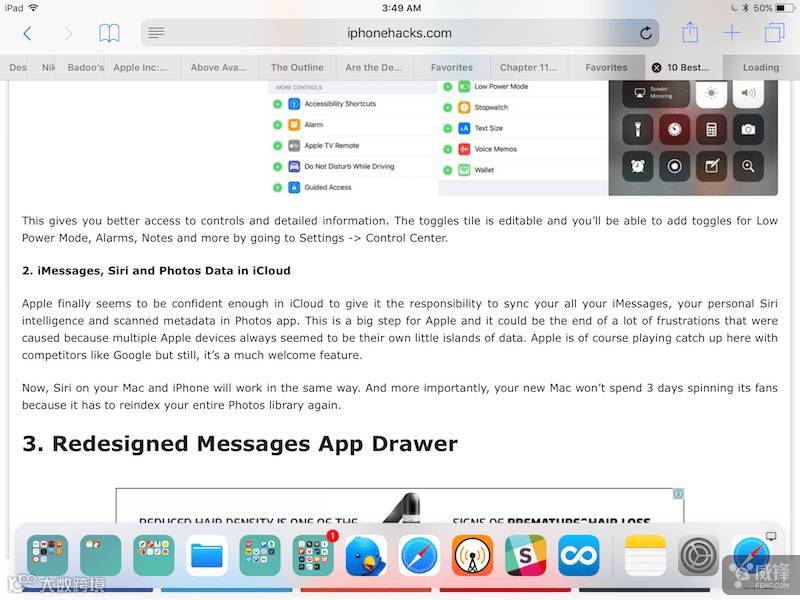The width and height of the screenshot is (800, 600).
Task: Tap green plus next to Stopwatch
Action: [447, 108]
